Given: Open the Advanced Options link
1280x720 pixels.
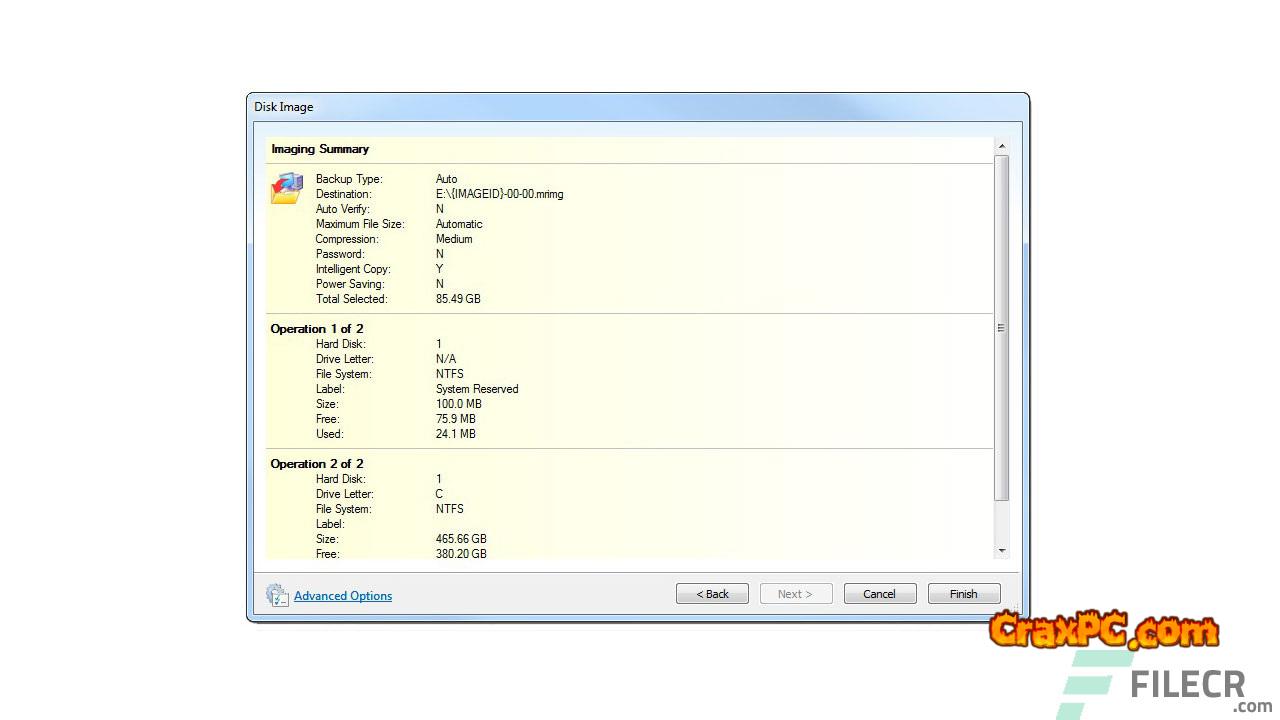Looking at the screenshot, I should point(343,596).
